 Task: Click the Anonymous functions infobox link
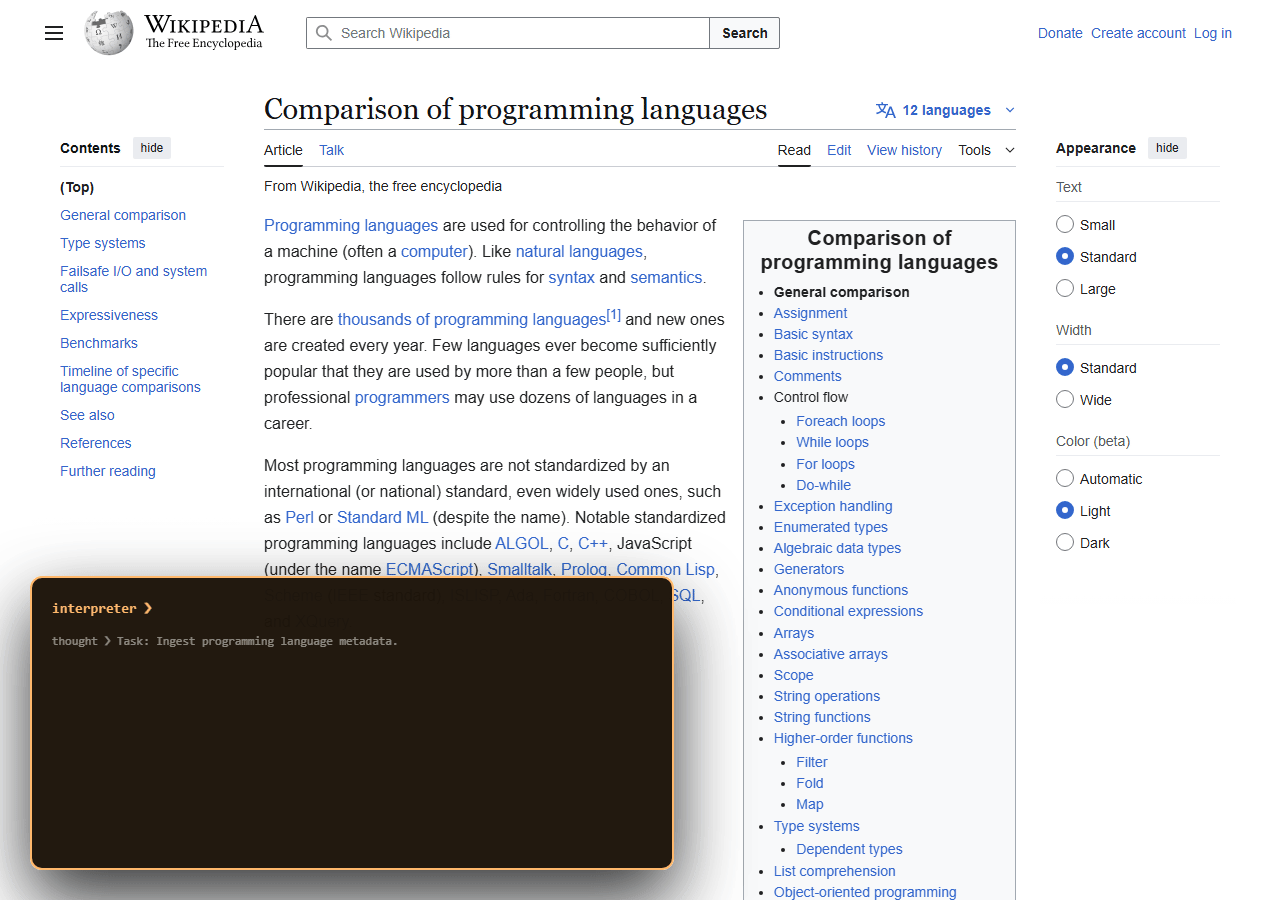point(841,590)
